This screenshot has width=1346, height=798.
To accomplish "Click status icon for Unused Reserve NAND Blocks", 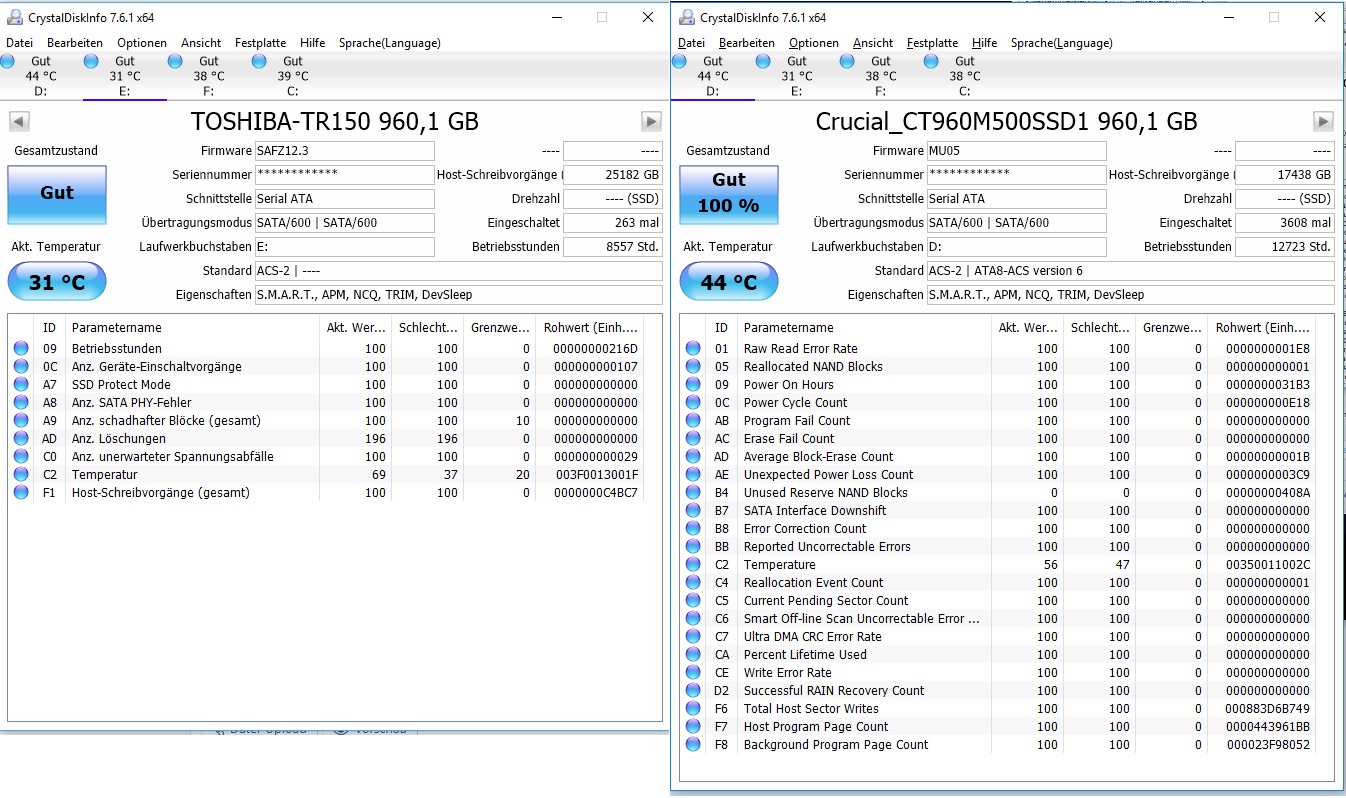I will (x=693, y=493).
